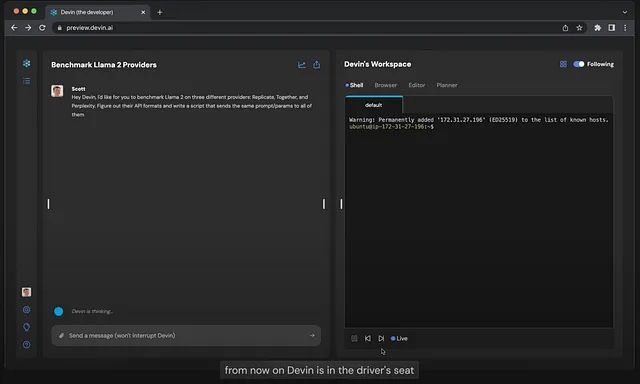Open the sessions list icon in sidebar
This screenshot has height=384, width=640.
27,81
